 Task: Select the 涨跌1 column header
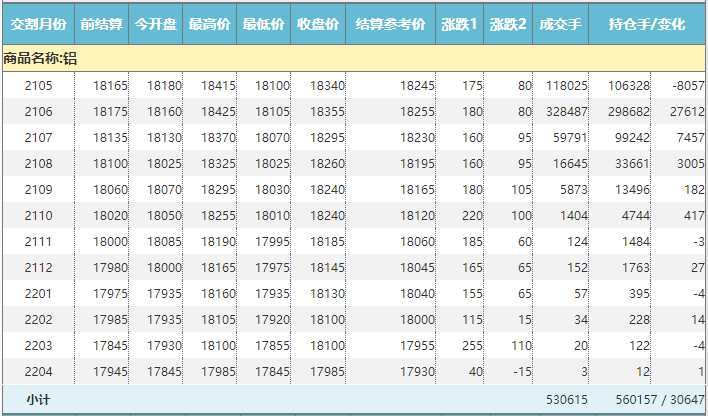(460, 23)
